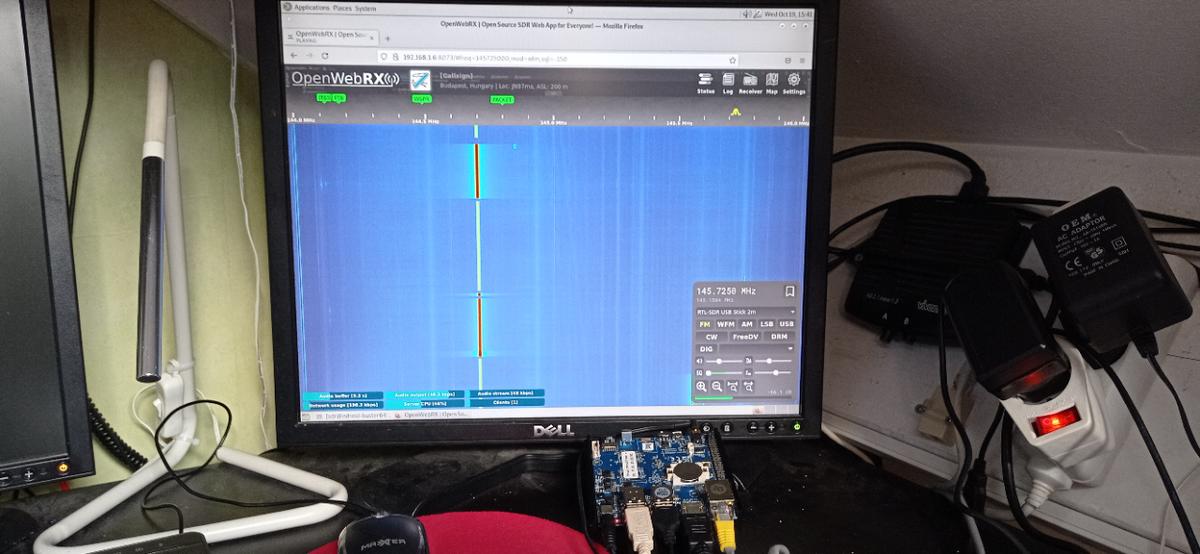Open the Status panel icon

(x=706, y=84)
